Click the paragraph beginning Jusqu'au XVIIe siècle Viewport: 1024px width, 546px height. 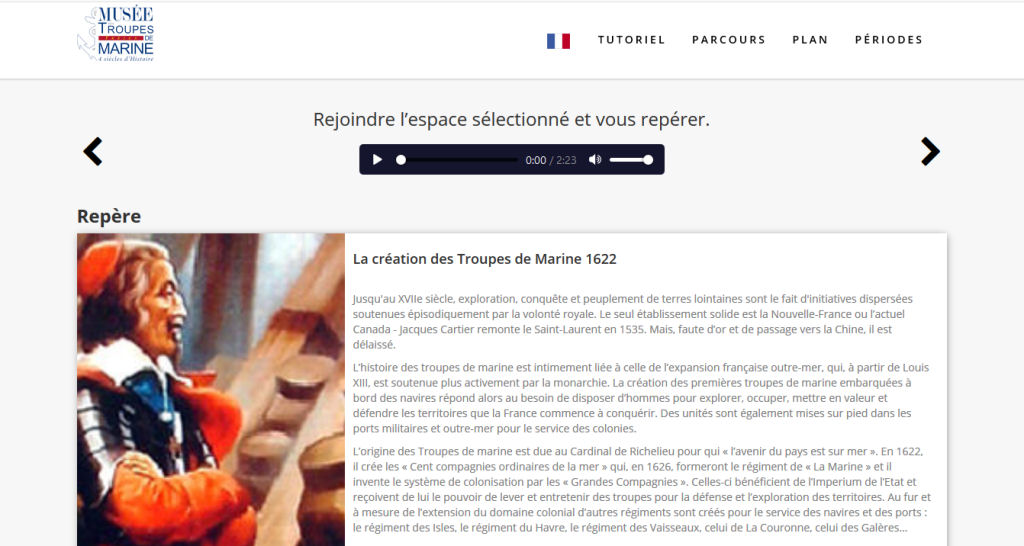click(633, 321)
